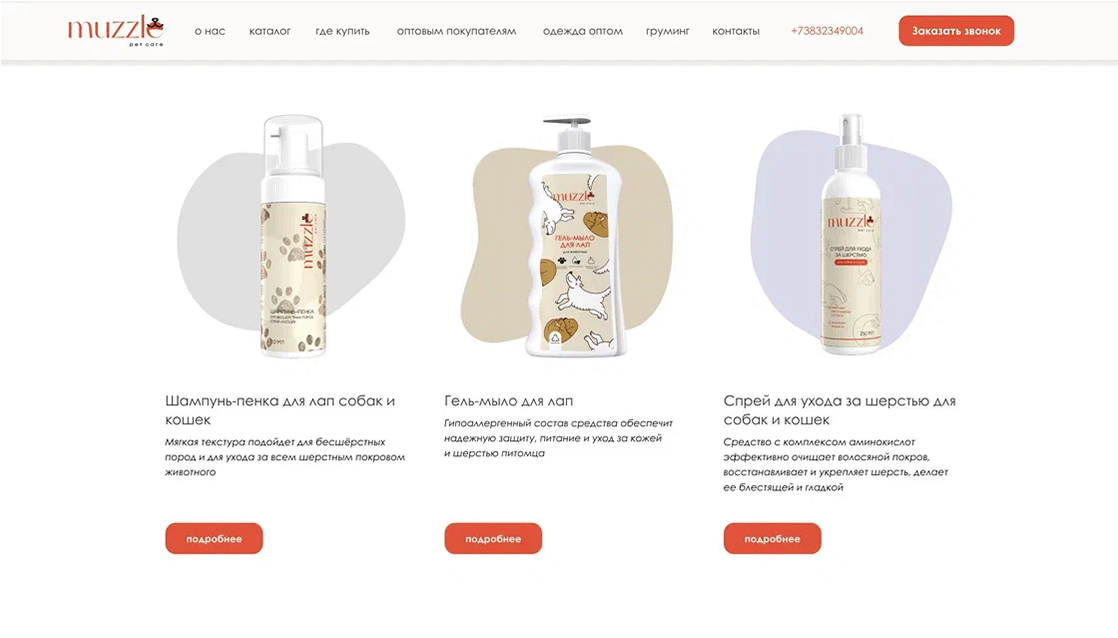1118x638 pixels.
Task: Go to the «где купить» page
Action: pos(342,31)
